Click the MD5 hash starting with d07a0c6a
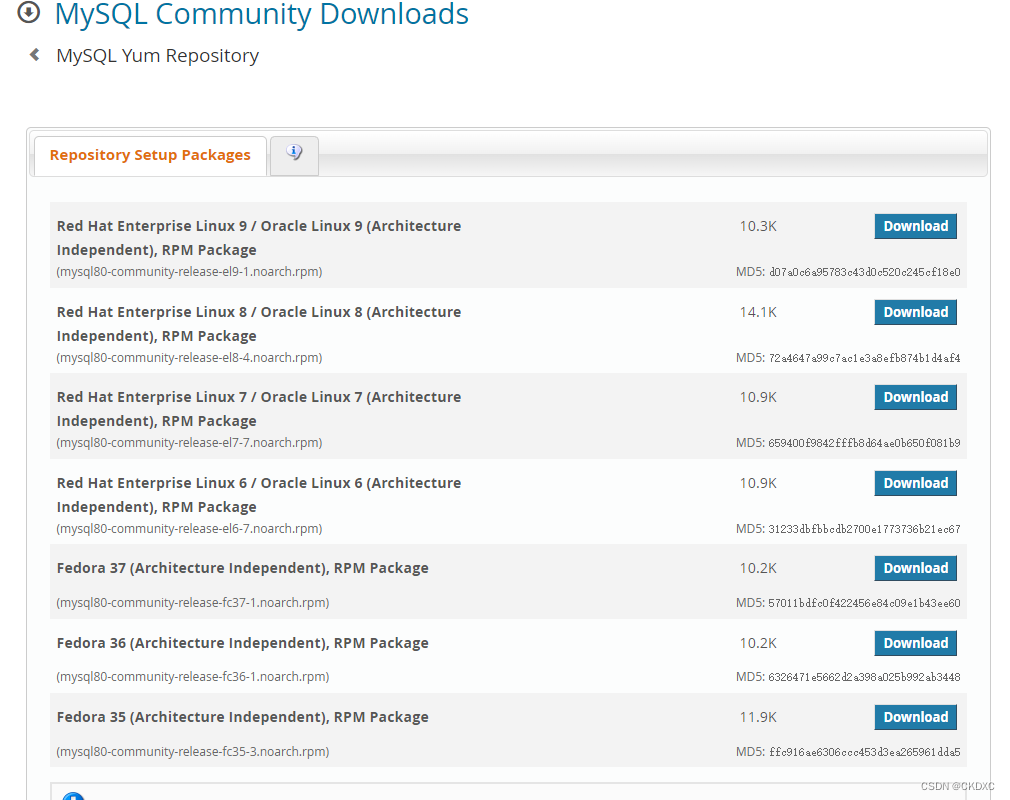The width and height of the screenshot is (1010, 800). pyautogui.click(x=864, y=272)
